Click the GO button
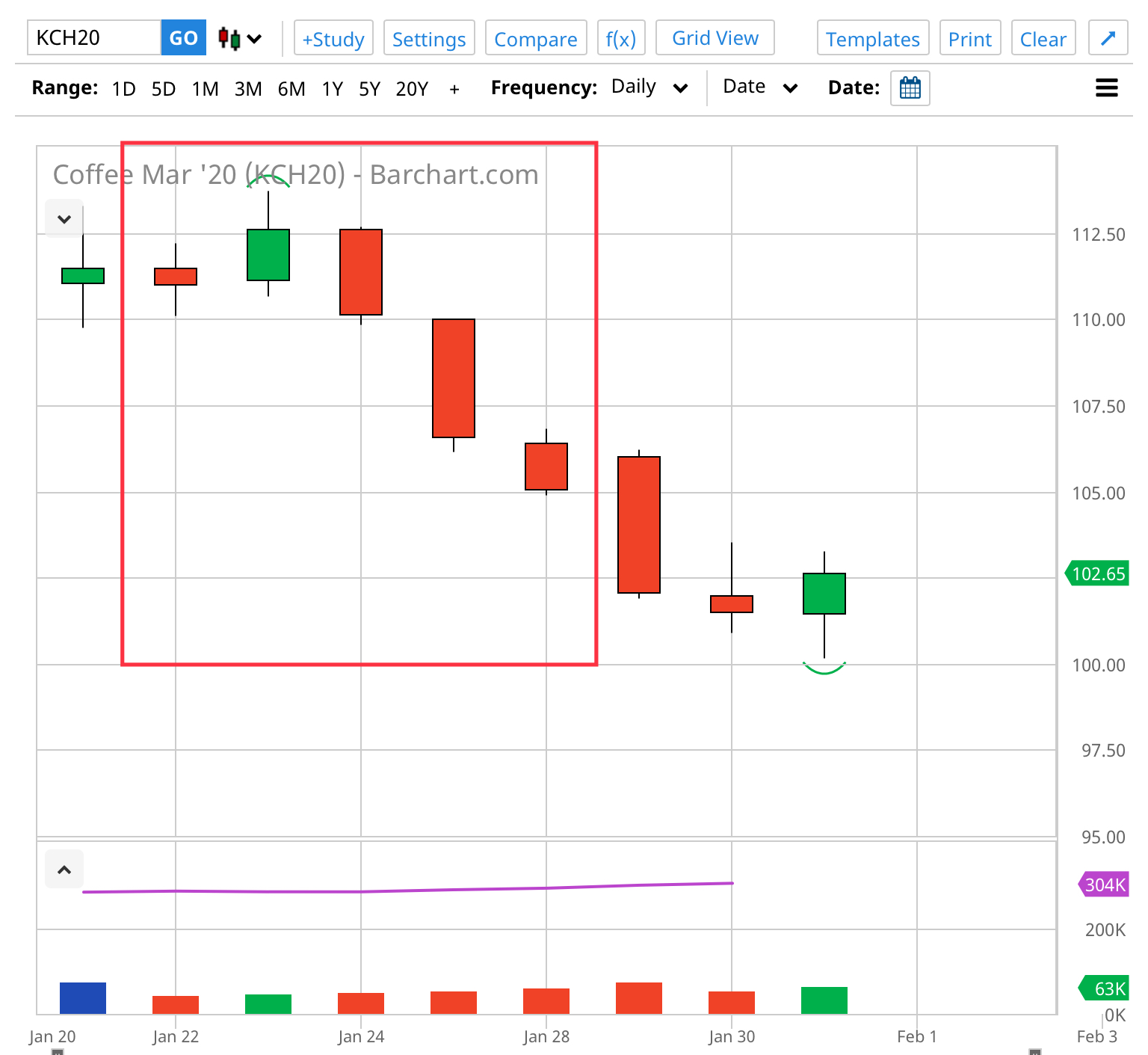The width and height of the screenshot is (1148, 1055). click(x=183, y=38)
